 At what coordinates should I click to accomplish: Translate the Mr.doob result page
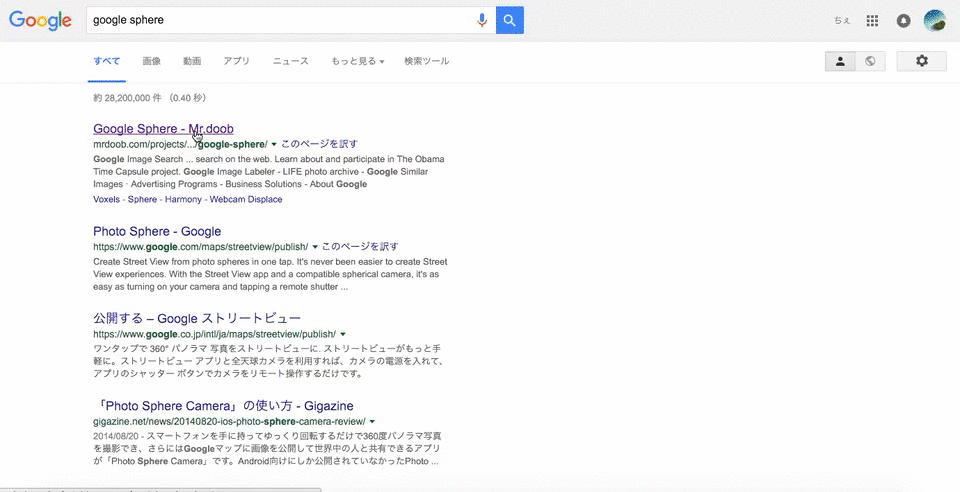320,144
